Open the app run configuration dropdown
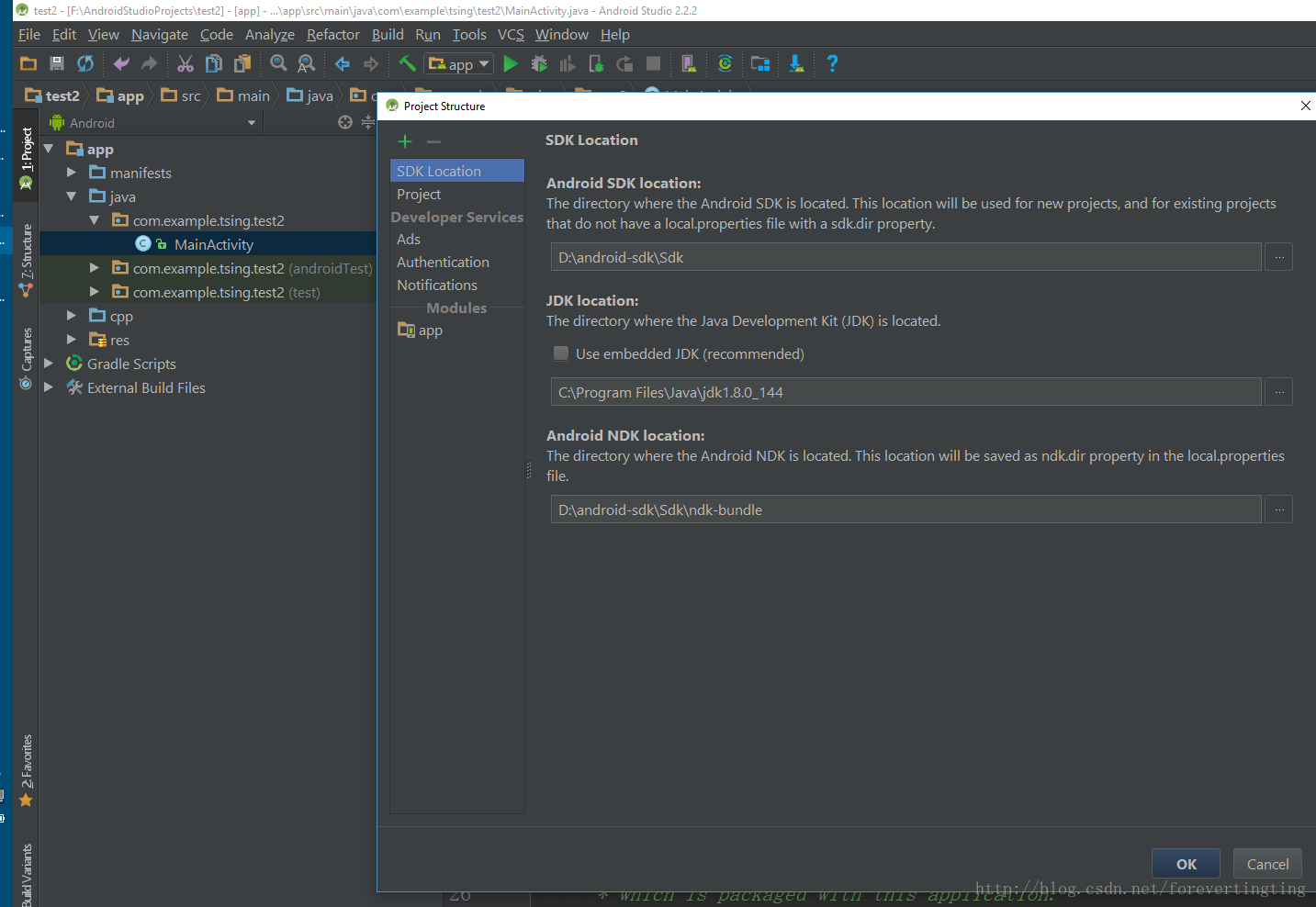Screen dimensions: 1316x907 pyautogui.click(x=459, y=63)
